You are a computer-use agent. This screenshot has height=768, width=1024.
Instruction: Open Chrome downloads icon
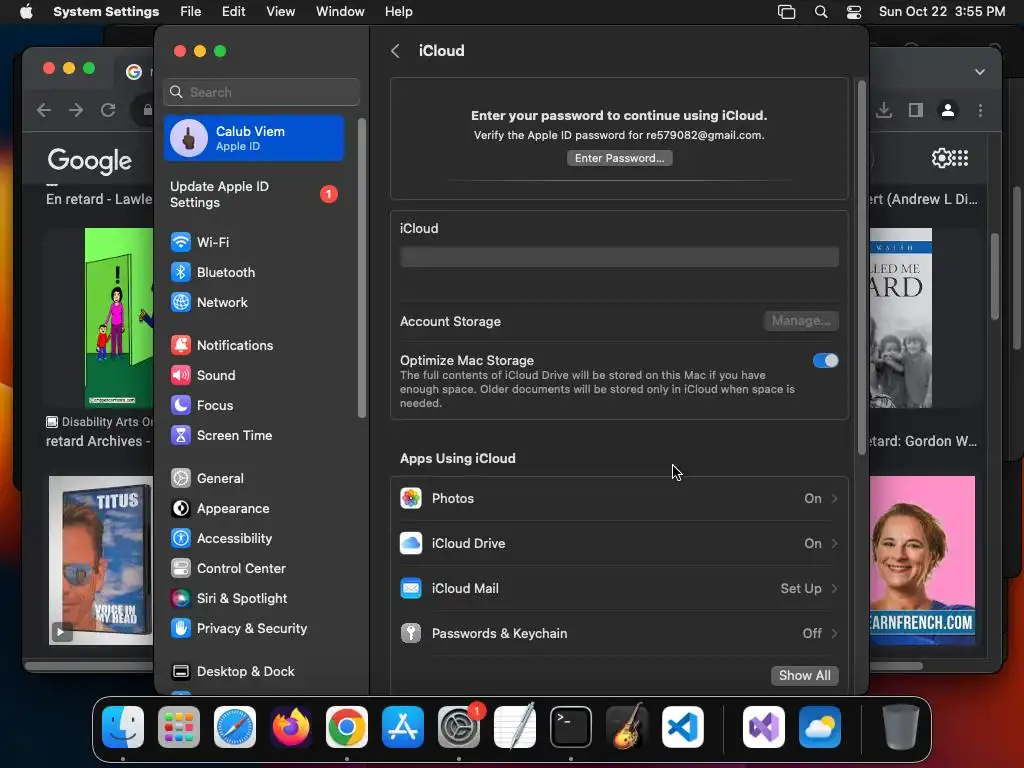click(x=884, y=110)
